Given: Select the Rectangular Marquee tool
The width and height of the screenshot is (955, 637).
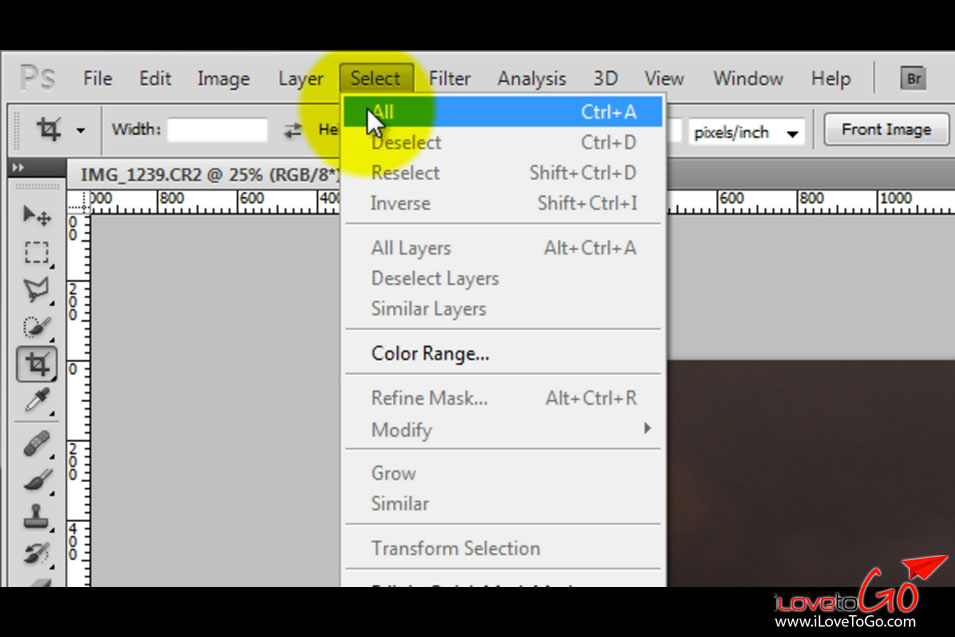Looking at the screenshot, I should coord(37,252).
